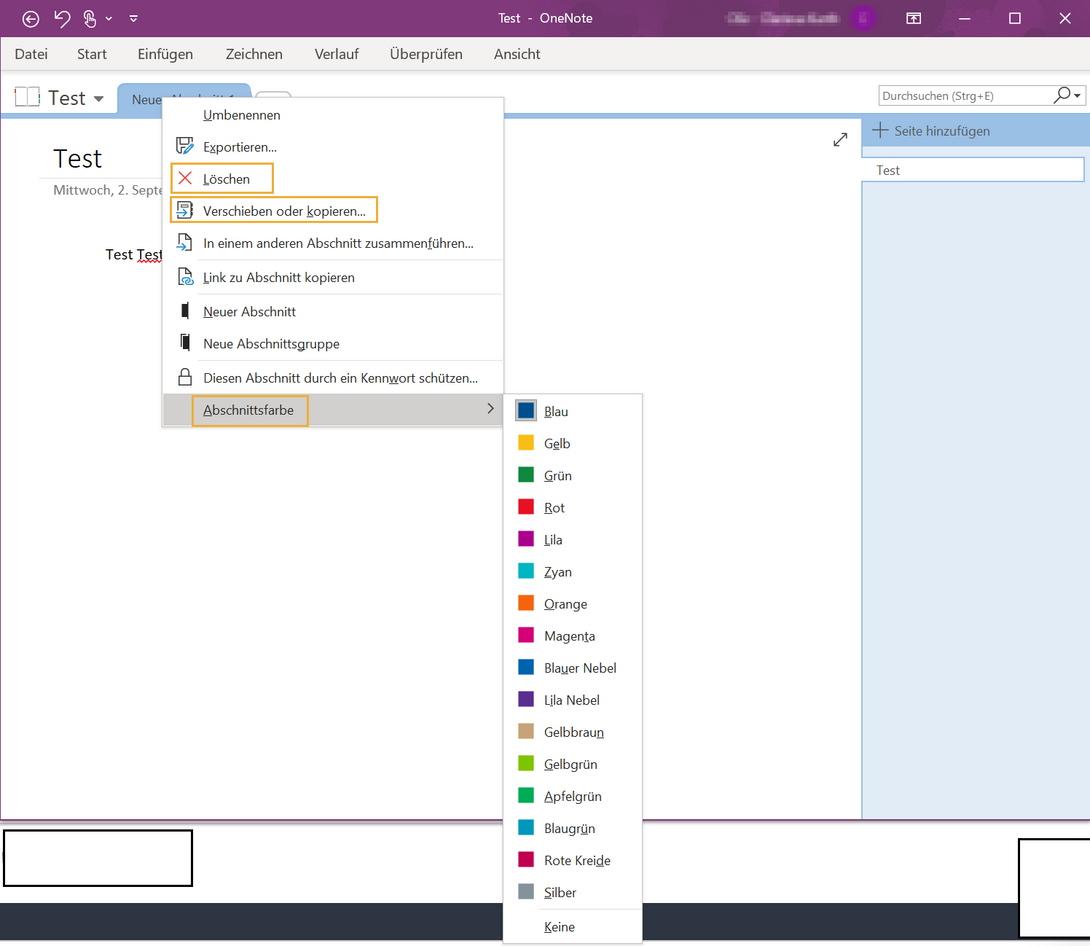Viewport: 1090px width, 946px height.
Task: Open full-page view via diagonal arrow icon
Action: [x=840, y=140]
